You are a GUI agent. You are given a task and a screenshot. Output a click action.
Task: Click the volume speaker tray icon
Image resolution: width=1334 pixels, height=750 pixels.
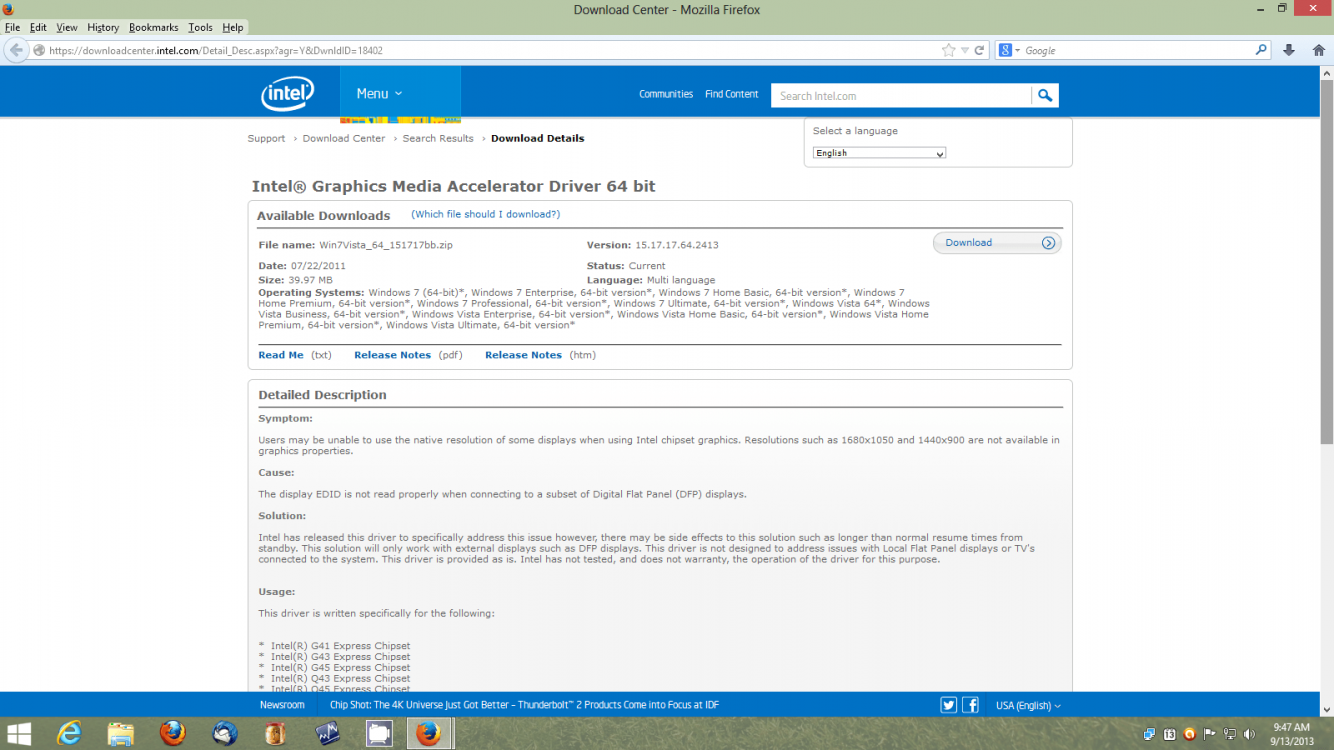(x=1249, y=734)
